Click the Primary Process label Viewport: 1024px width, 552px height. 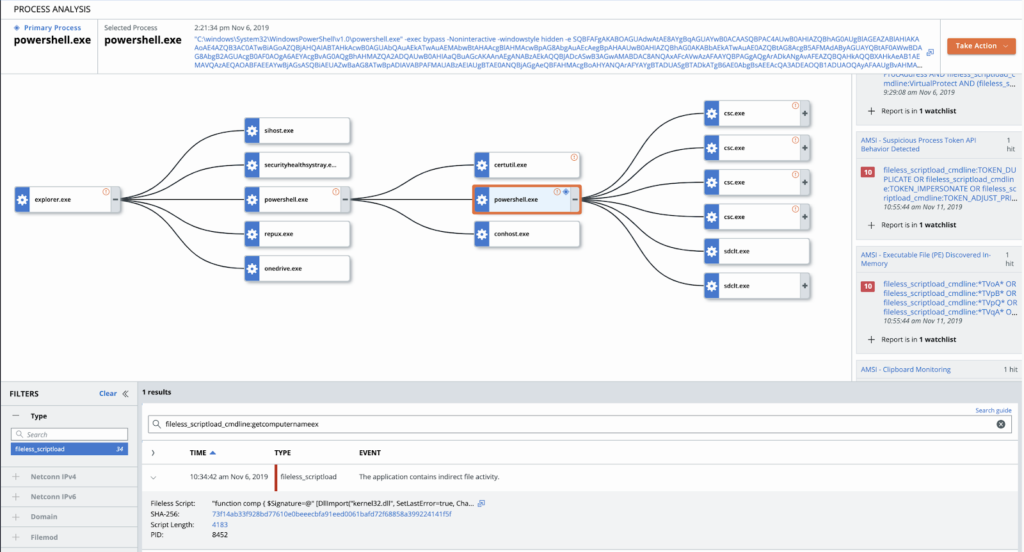click(x=52, y=28)
